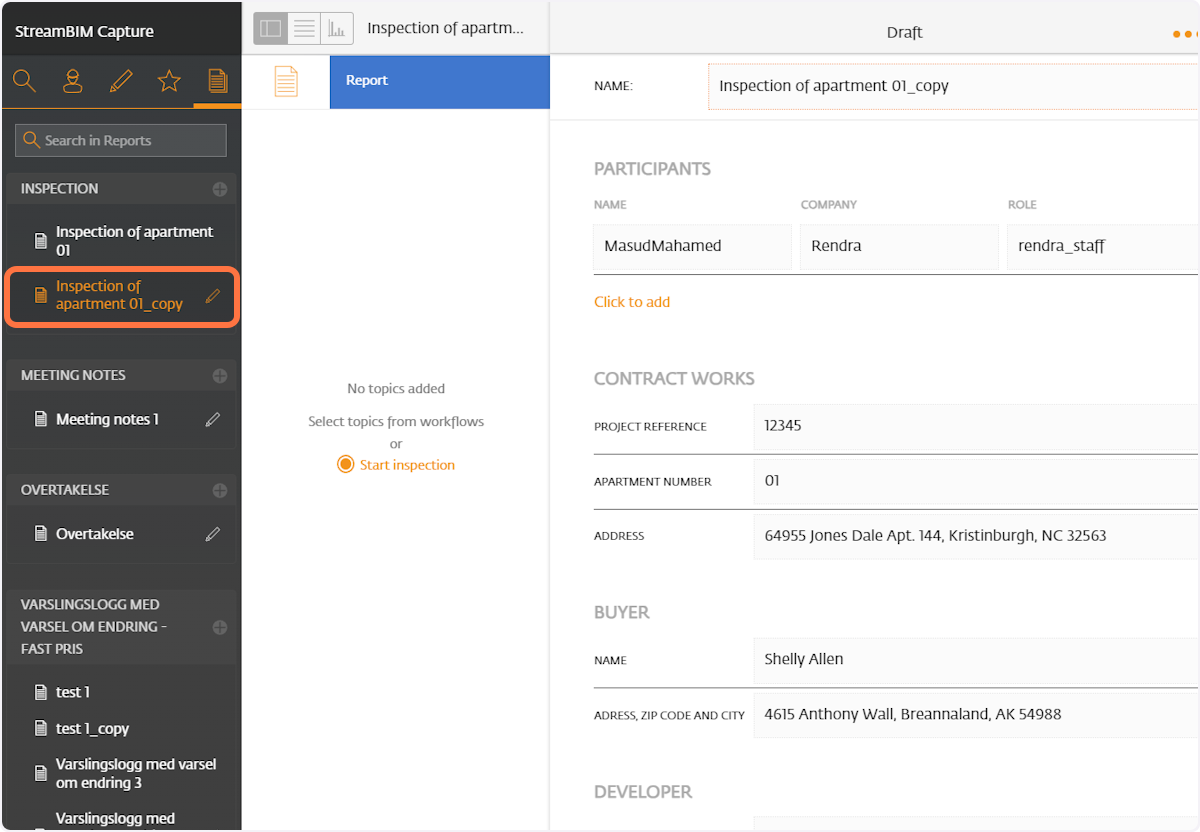This screenshot has width=1200, height=832.
Task: Click the Start inspection link text
Action: [407, 465]
